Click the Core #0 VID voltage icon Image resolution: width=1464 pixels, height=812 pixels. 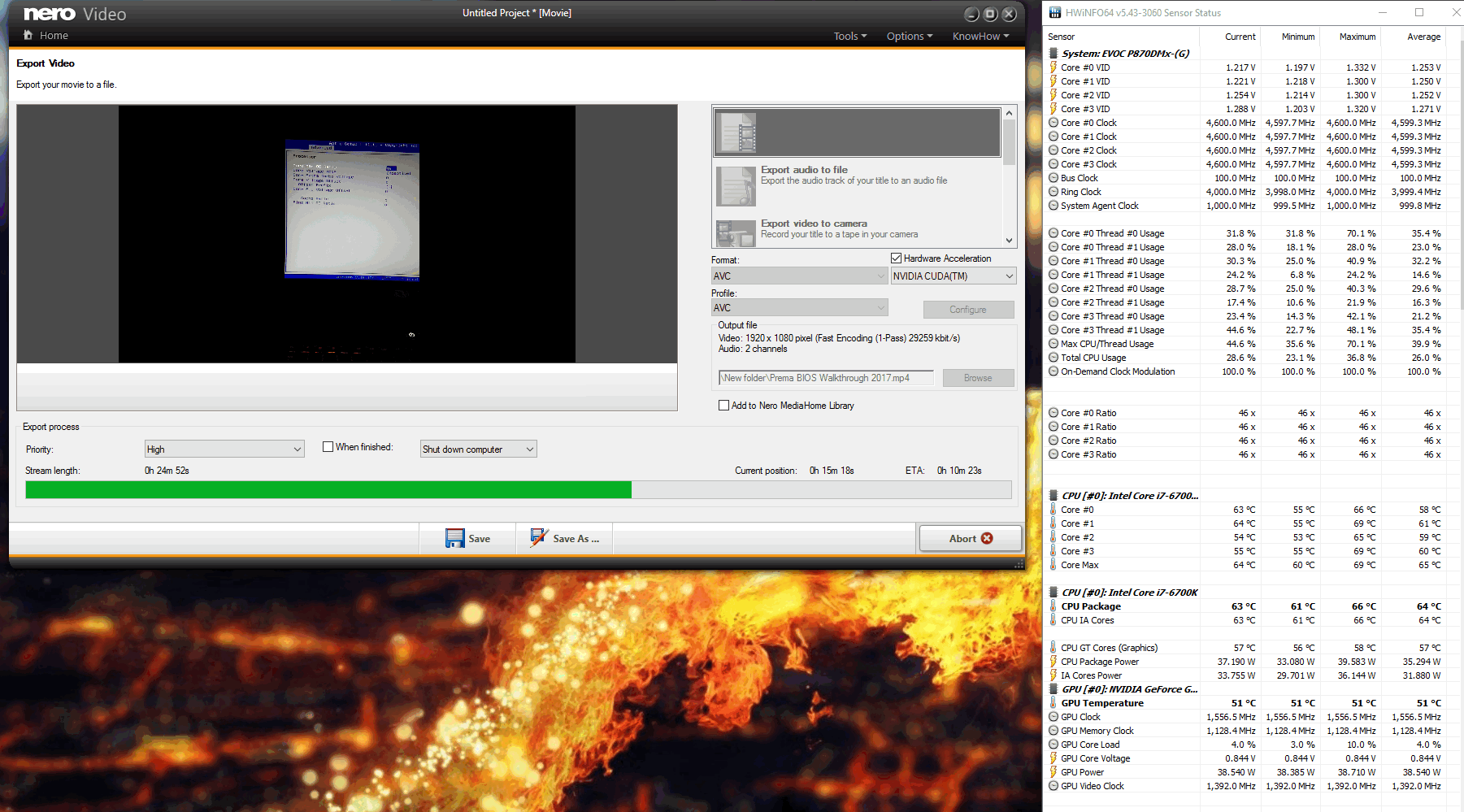click(1053, 67)
